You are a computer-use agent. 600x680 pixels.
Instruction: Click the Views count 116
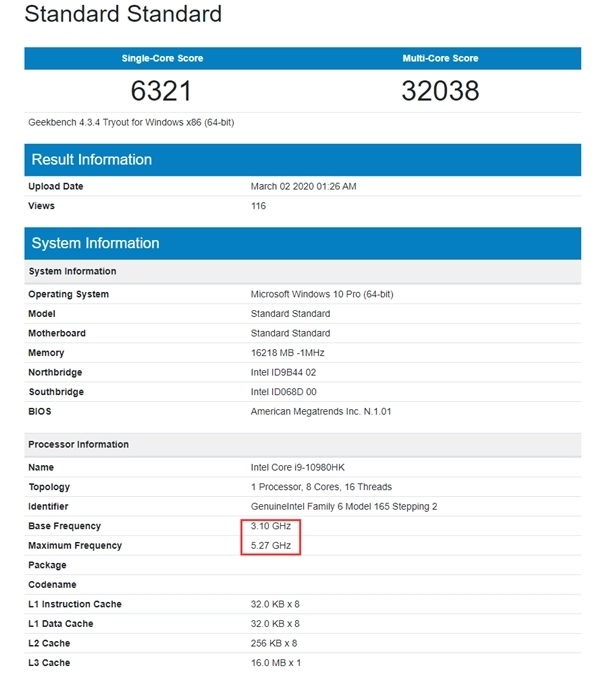[x=258, y=206]
